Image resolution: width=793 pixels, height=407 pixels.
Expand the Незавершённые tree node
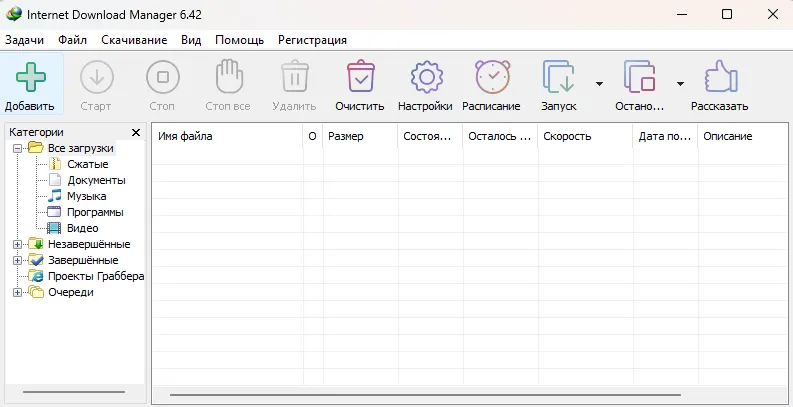[x=17, y=244]
